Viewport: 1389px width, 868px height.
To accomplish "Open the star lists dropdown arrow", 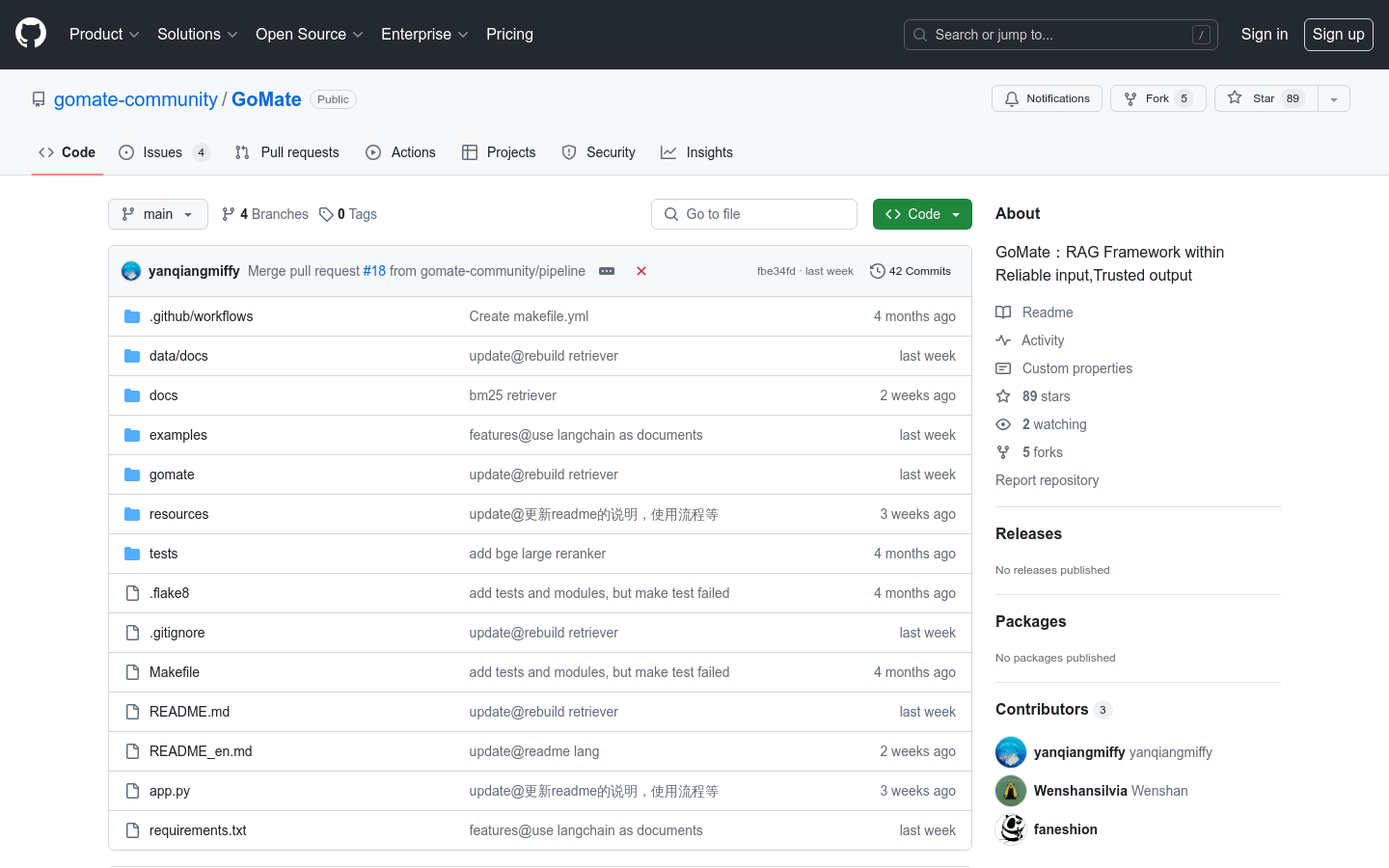I will 1334,98.
